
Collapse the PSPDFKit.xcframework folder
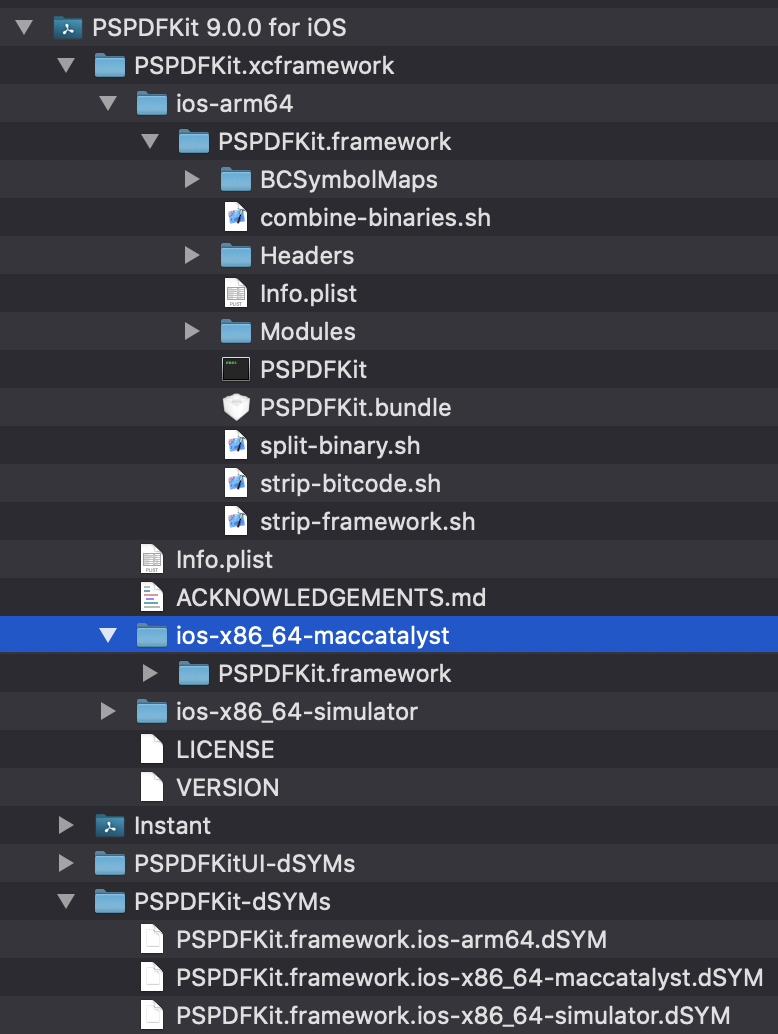(66, 65)
